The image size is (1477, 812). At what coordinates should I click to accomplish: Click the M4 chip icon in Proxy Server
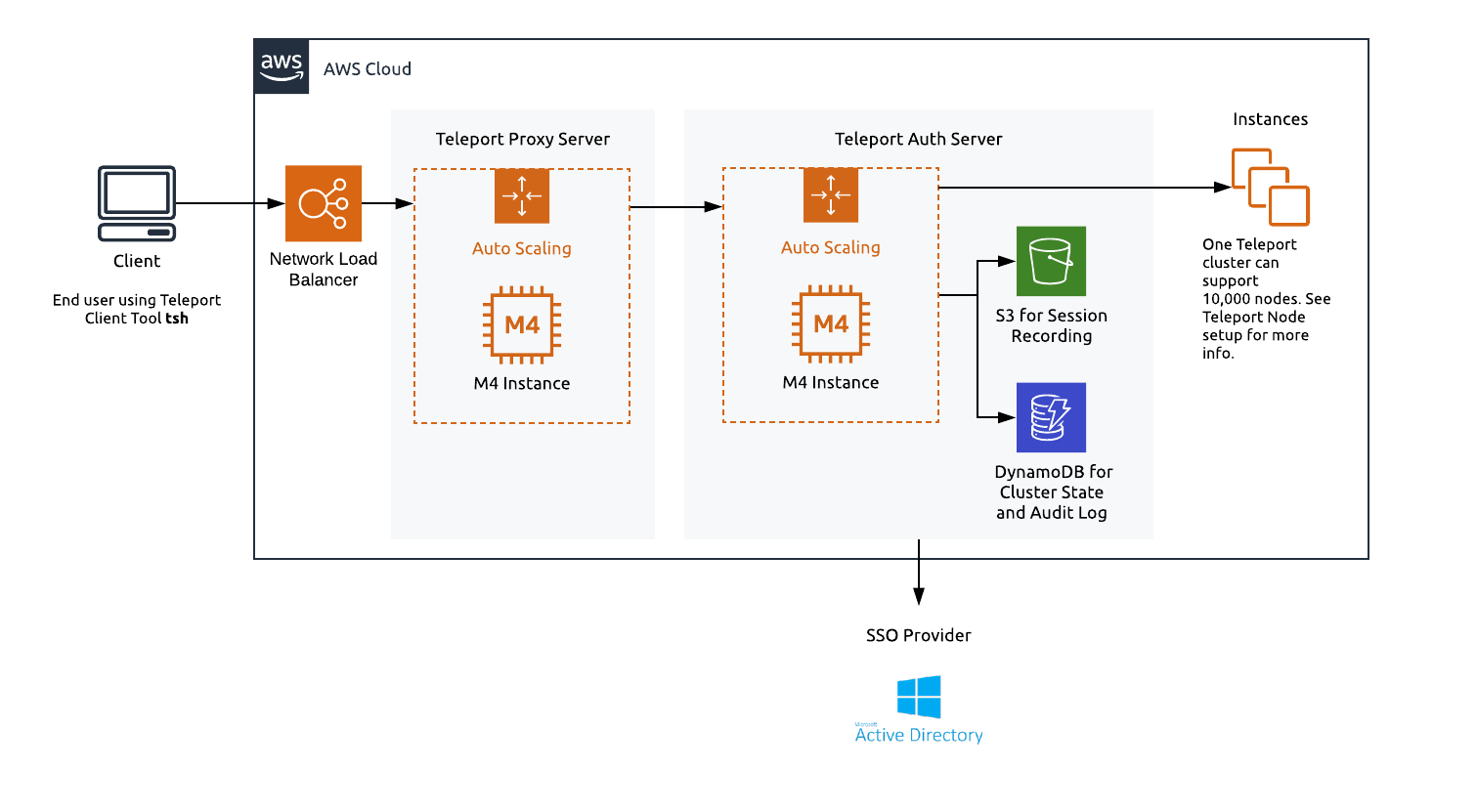point(522,325)
